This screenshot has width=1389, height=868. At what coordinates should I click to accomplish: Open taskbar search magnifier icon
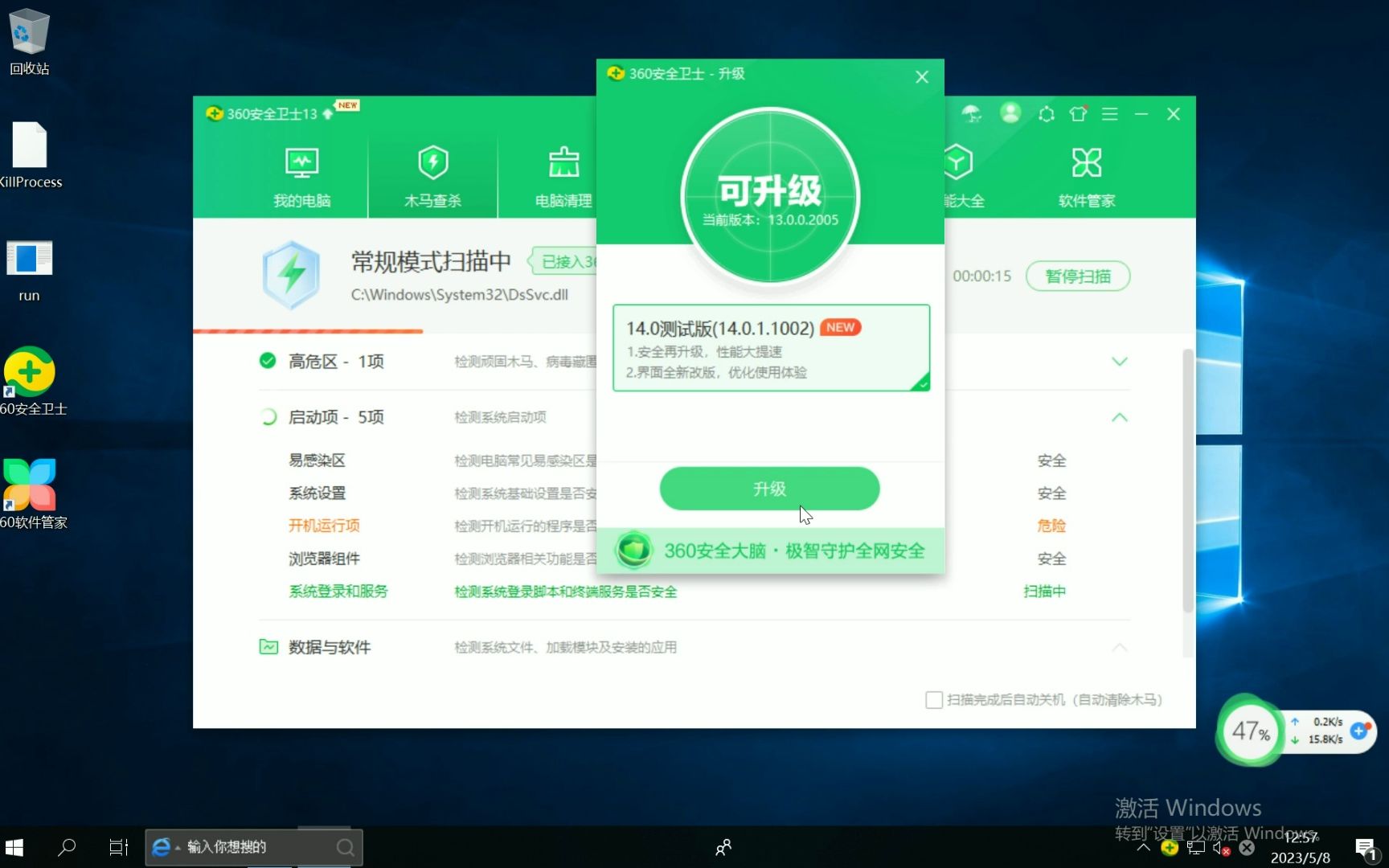click(68, 847)
